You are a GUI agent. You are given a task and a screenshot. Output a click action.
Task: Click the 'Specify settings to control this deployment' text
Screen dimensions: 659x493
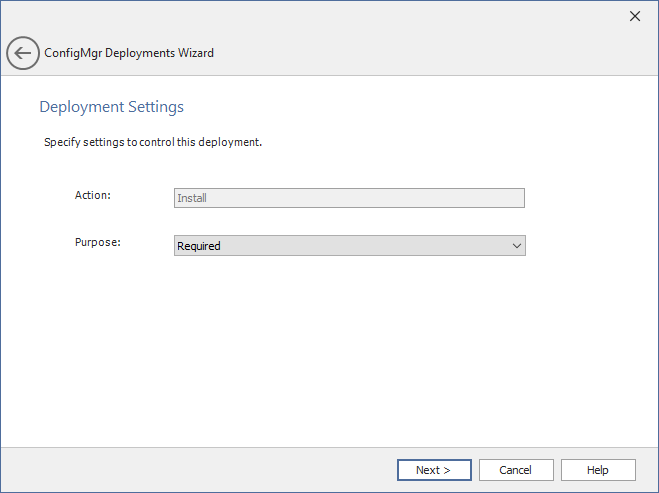click(152, 142)
